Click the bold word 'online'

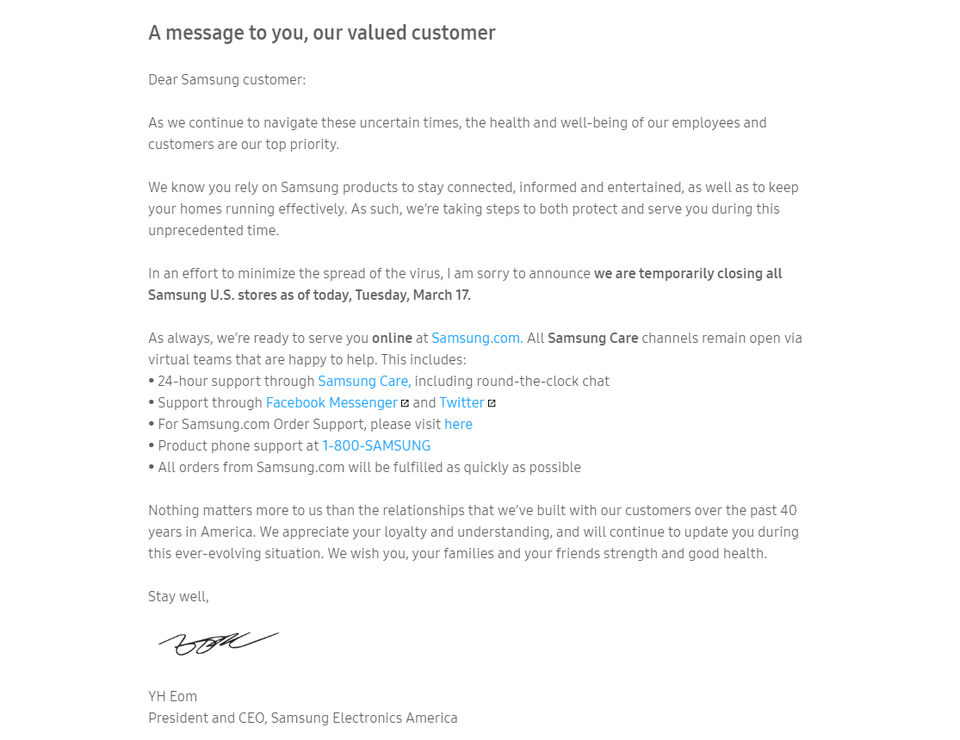(x=392, y=338)
